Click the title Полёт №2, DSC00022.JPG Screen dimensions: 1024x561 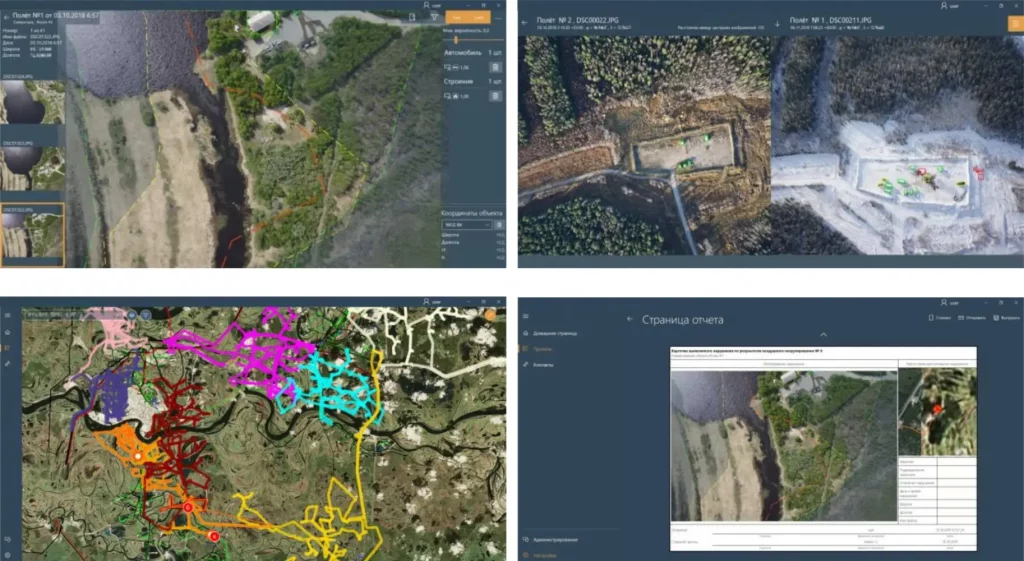coord(577,20)
